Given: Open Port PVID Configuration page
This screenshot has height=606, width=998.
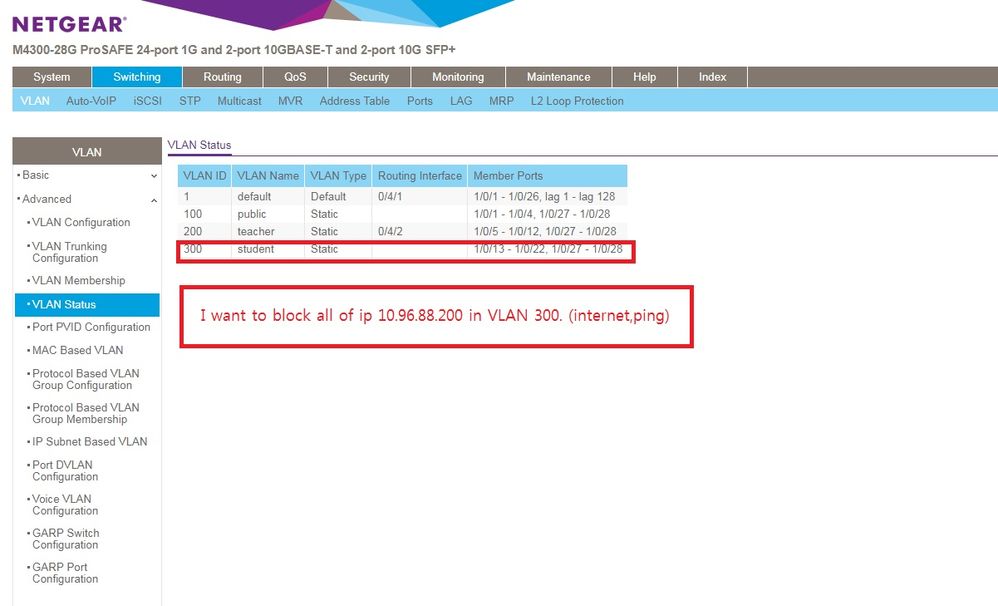Looking at the screenshot, I should (x=91, y=327).
